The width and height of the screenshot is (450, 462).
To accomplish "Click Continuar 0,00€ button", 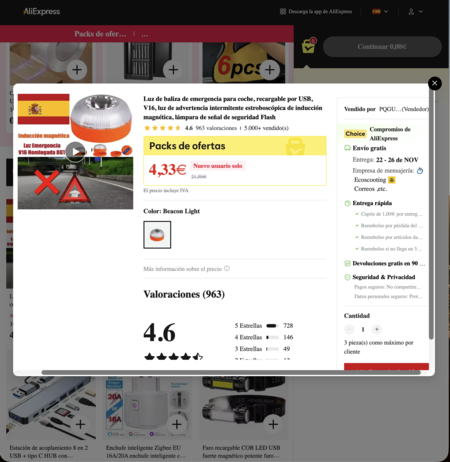I will [382, 47].
